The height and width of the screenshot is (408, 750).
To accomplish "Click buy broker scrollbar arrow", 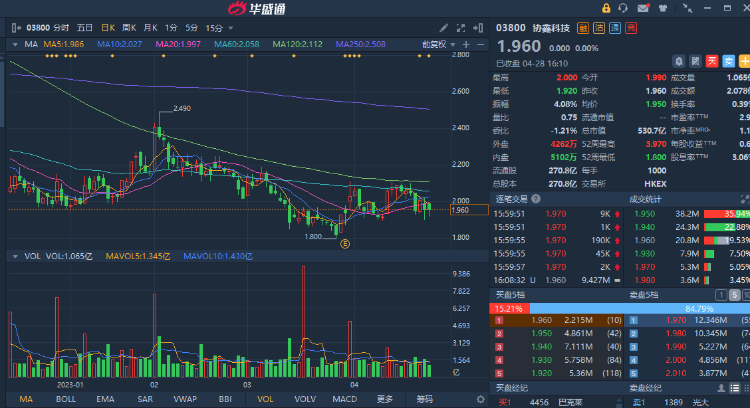I will (619, 402).
